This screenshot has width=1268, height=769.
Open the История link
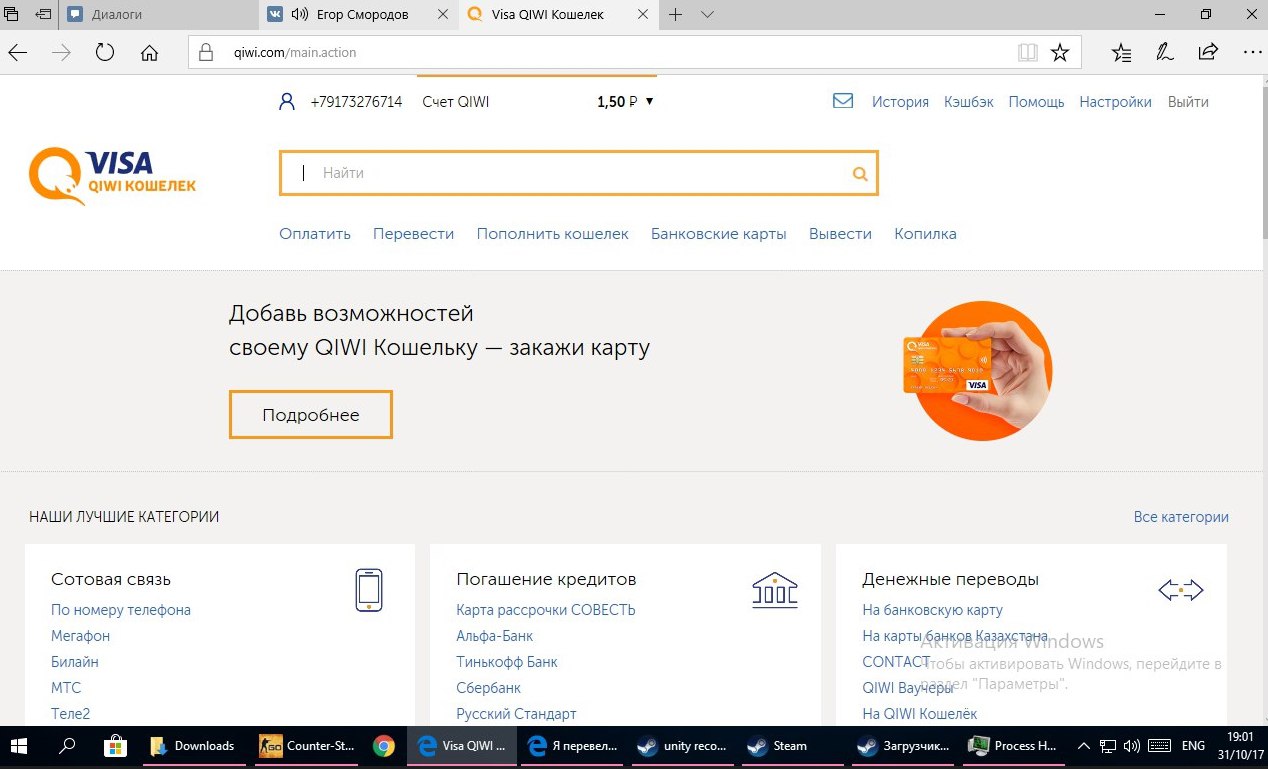900,102
